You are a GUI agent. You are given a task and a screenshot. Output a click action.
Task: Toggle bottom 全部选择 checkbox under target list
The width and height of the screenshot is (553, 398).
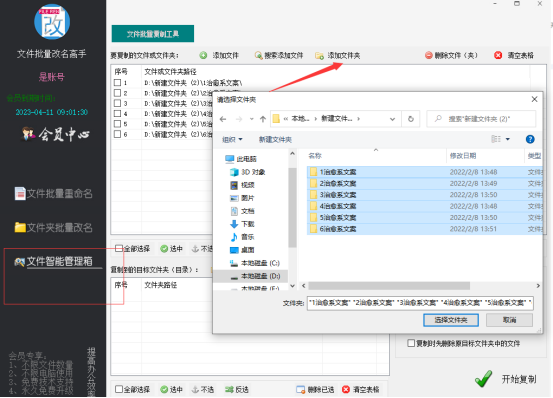119,389
